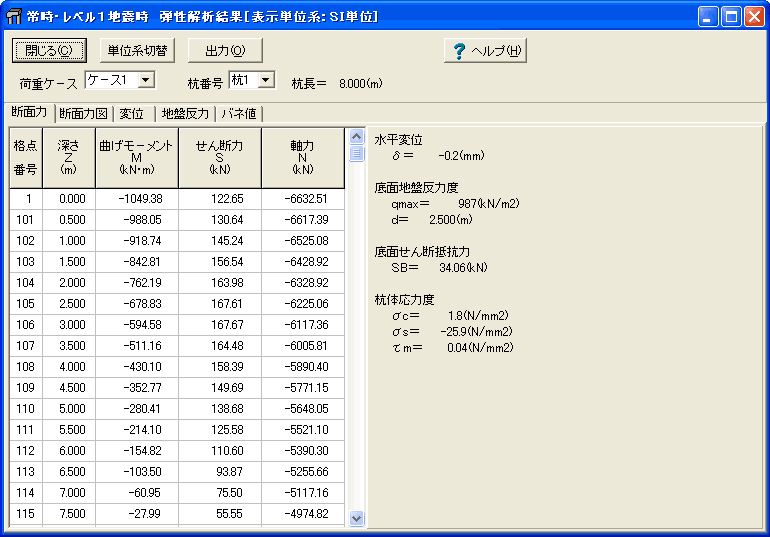This screenshot has height=537, width=770.
Task: Switch to the 断面力図 tab
Action: point(83,114)
